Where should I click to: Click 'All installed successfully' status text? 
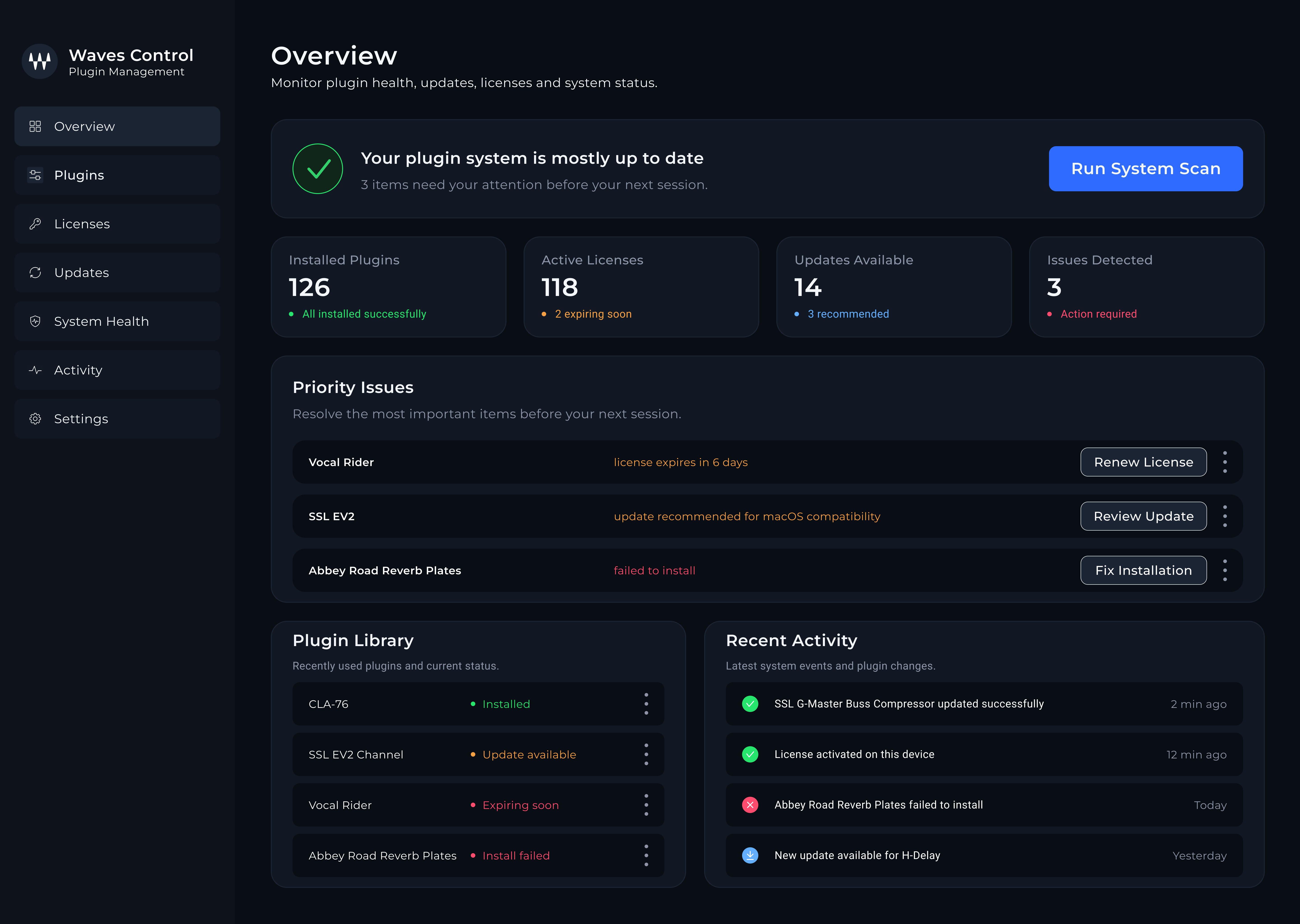coord(364,314)
